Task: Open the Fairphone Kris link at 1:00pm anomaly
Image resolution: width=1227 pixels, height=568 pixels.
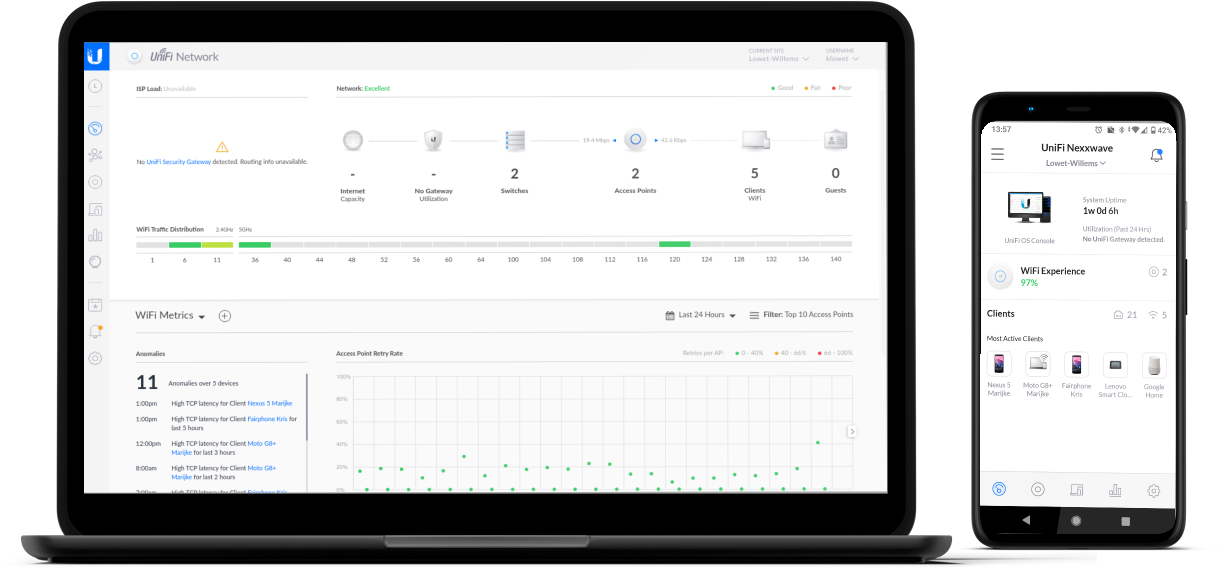Action: click(x=267, y=419)
